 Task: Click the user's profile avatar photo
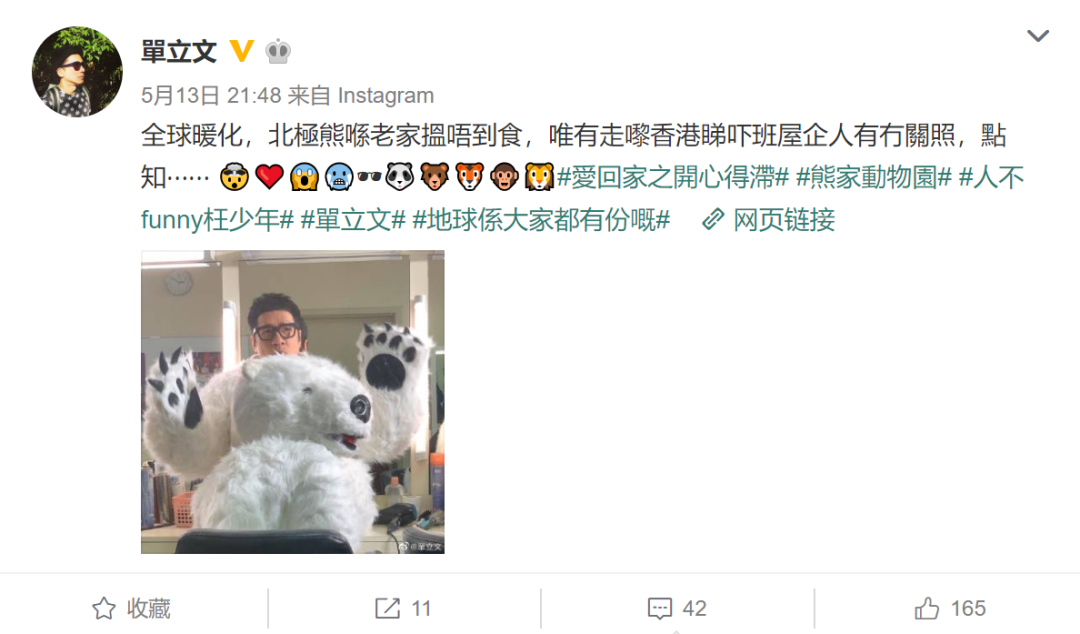pyautogui.click(x=77, y=72)
